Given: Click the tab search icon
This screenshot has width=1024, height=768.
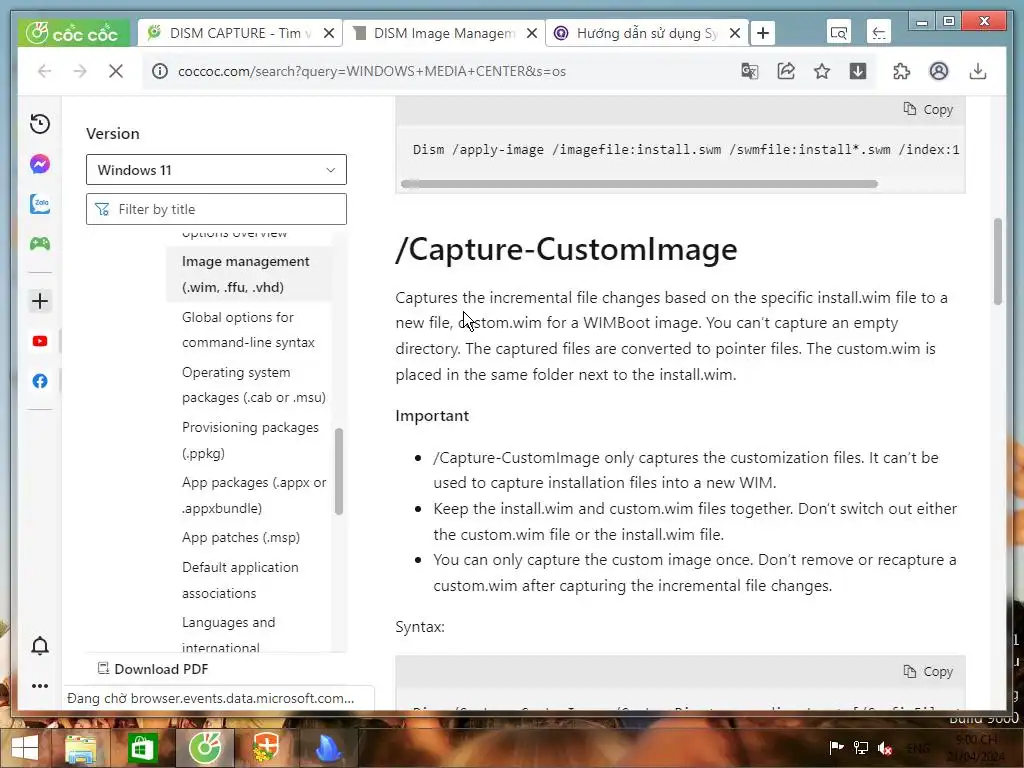Looking at the screenshot, I should point(839,33).
